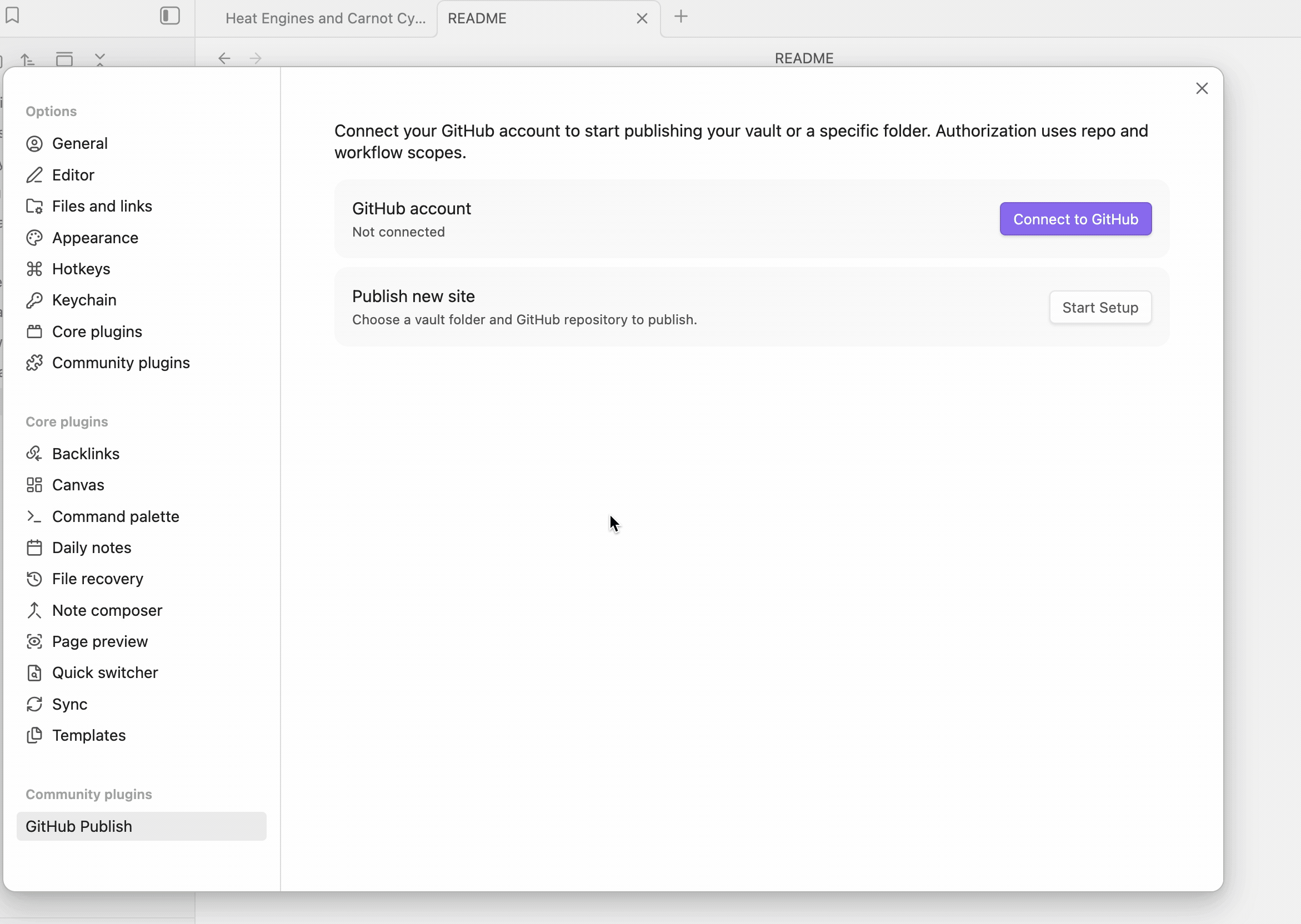Viewport: 1301px width, 924px height.
Task: Click the 'Publish new site' heading
Action: click(413, 296)
